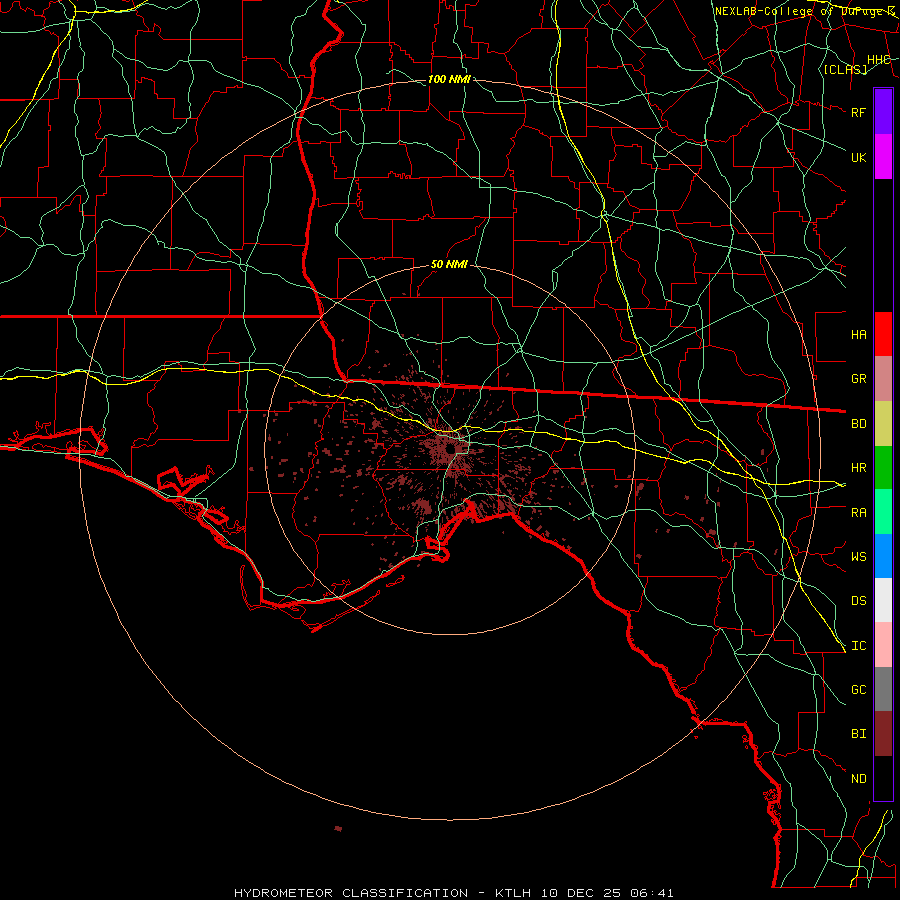Image resolution: width=900 pixels, height=900 pixels.
Task: Select the gray GC legend swatch
Action: pyautogui.click(x=883, y=689)
